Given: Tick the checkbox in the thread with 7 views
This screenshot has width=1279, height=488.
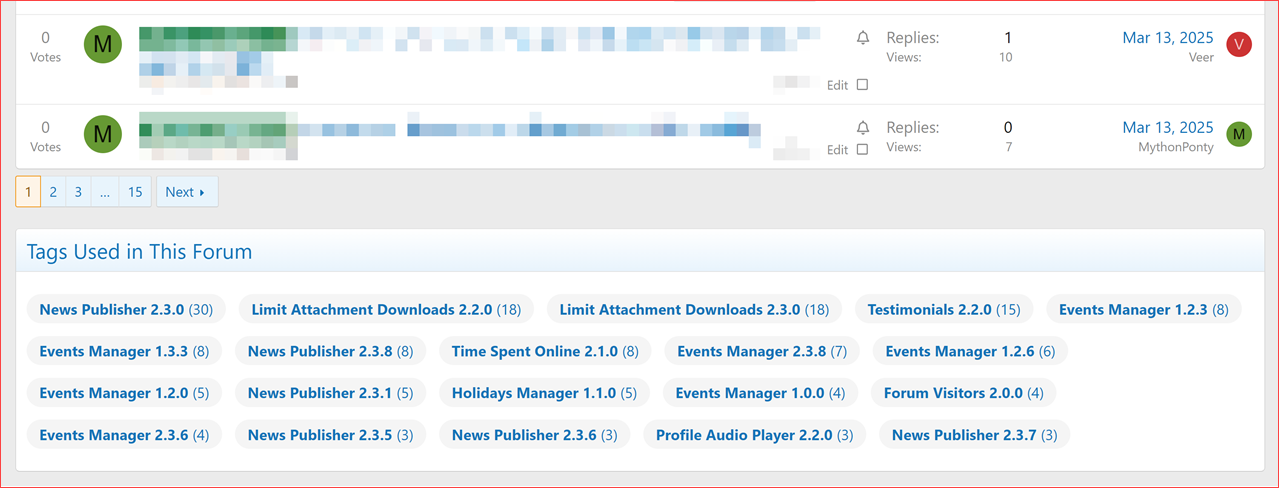Looking at the screenshot, I should pyautogui.click(x=863, y=150).
